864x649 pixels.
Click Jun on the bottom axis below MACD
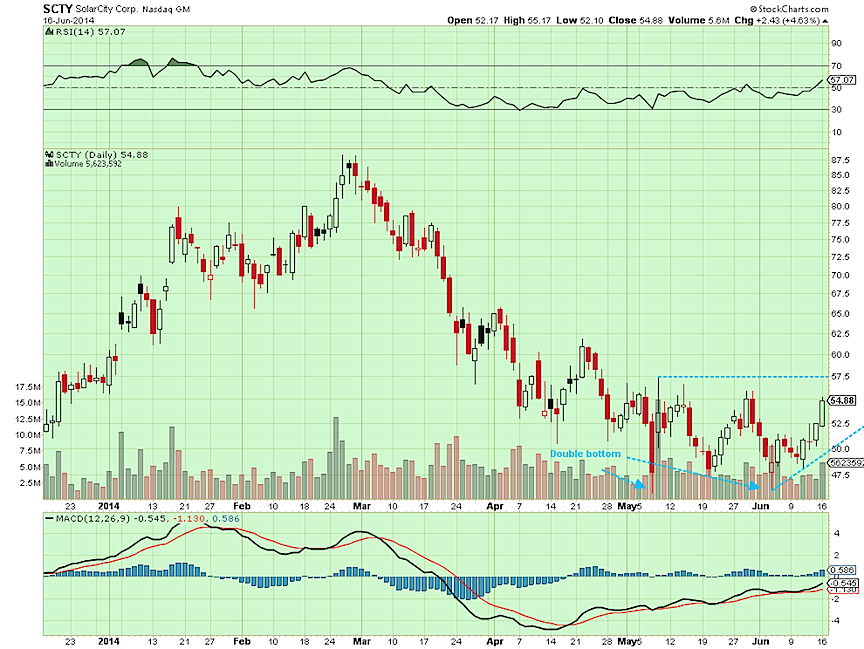tap(760, 641)
